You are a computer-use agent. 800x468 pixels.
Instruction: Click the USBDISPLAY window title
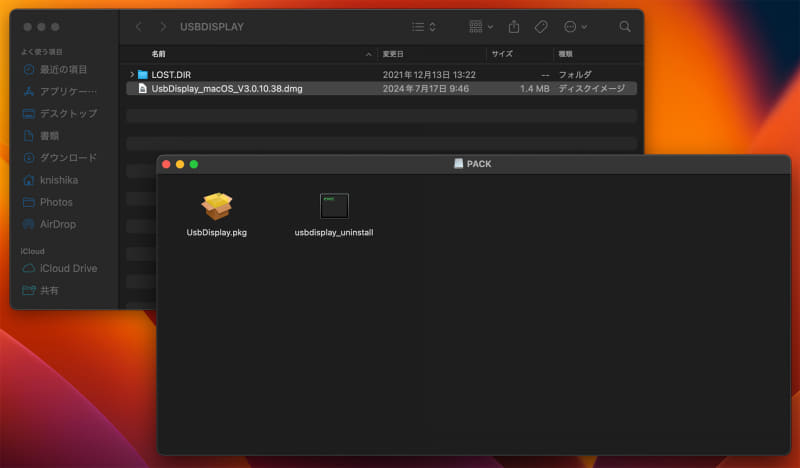(x=212, y=27)
